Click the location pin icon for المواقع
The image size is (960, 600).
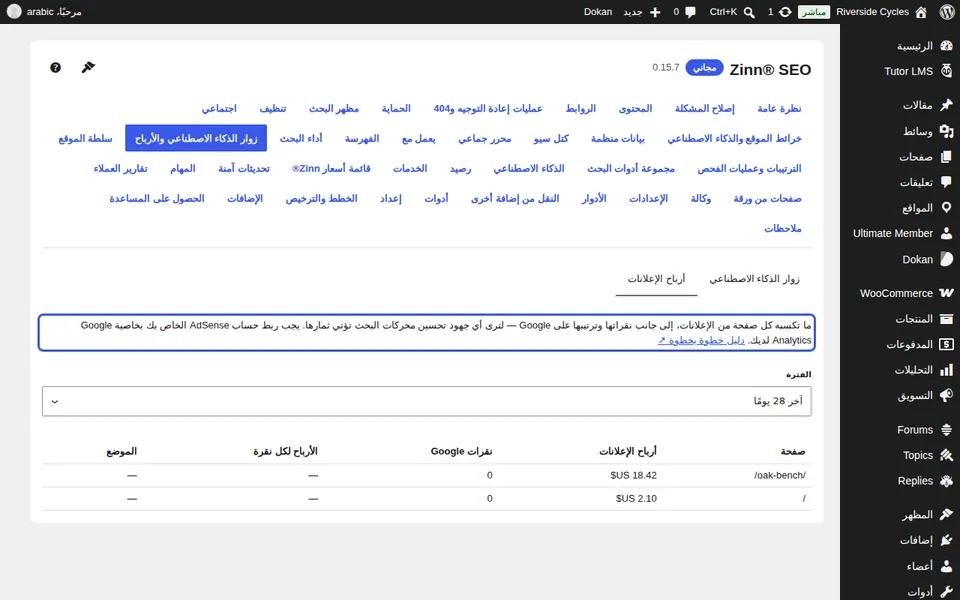click(x=946, y=208)
